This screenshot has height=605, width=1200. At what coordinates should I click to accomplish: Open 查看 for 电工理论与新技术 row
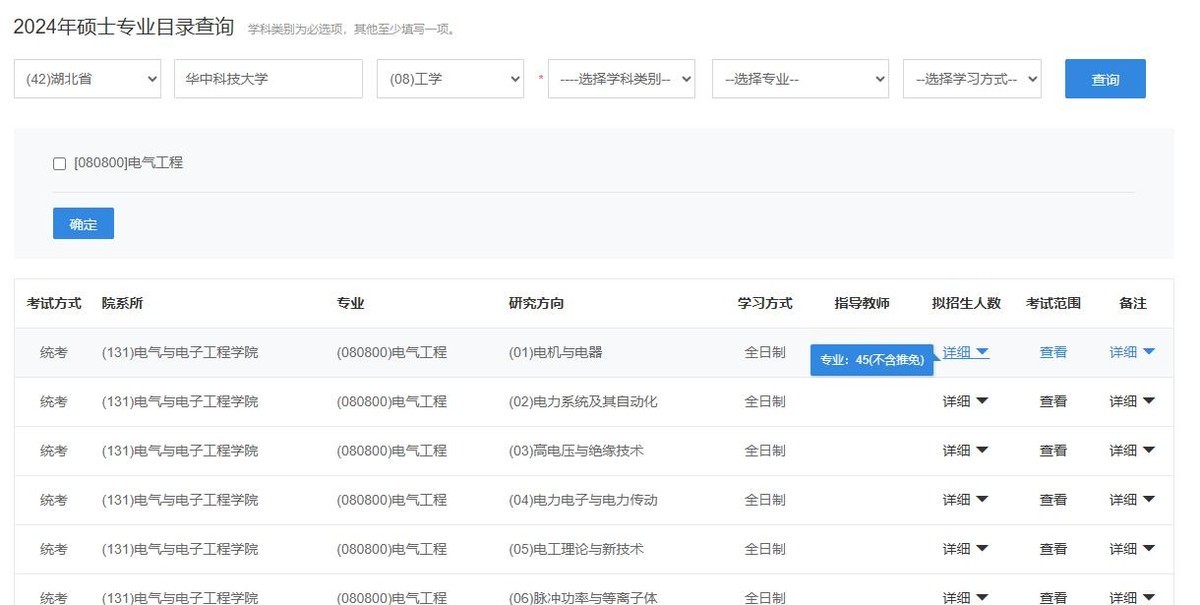click(x=1053, y=549)
